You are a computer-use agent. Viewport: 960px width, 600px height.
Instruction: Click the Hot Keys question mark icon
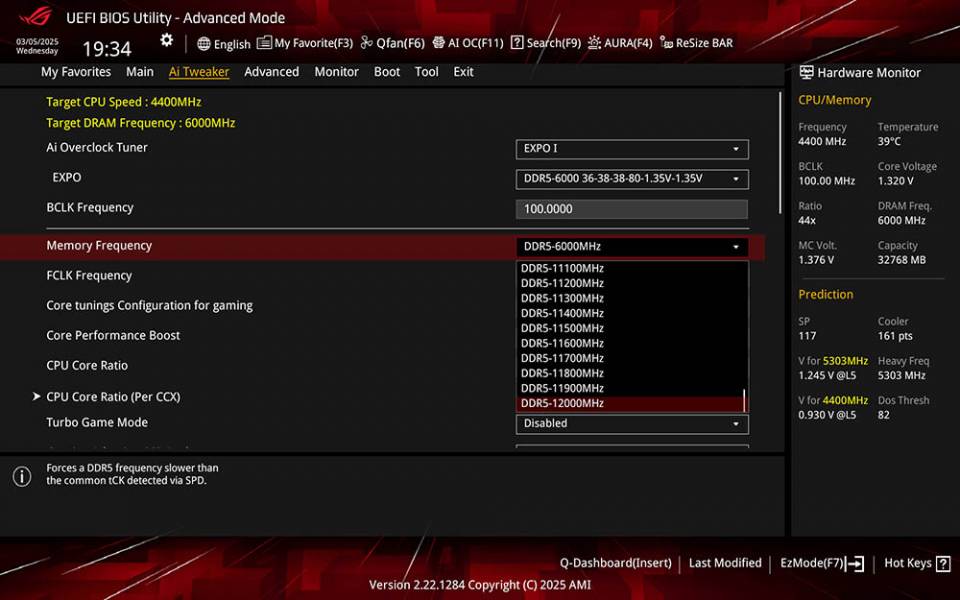[943, 563]
